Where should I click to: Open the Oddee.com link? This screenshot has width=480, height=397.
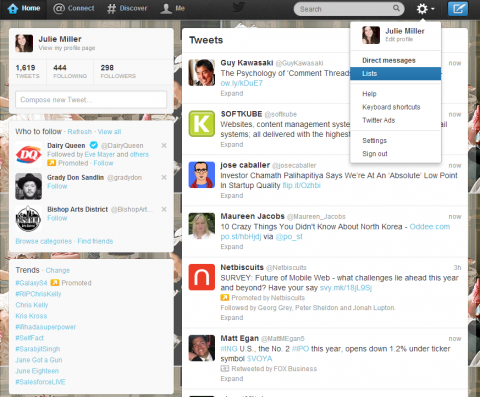tap(430, 227)
